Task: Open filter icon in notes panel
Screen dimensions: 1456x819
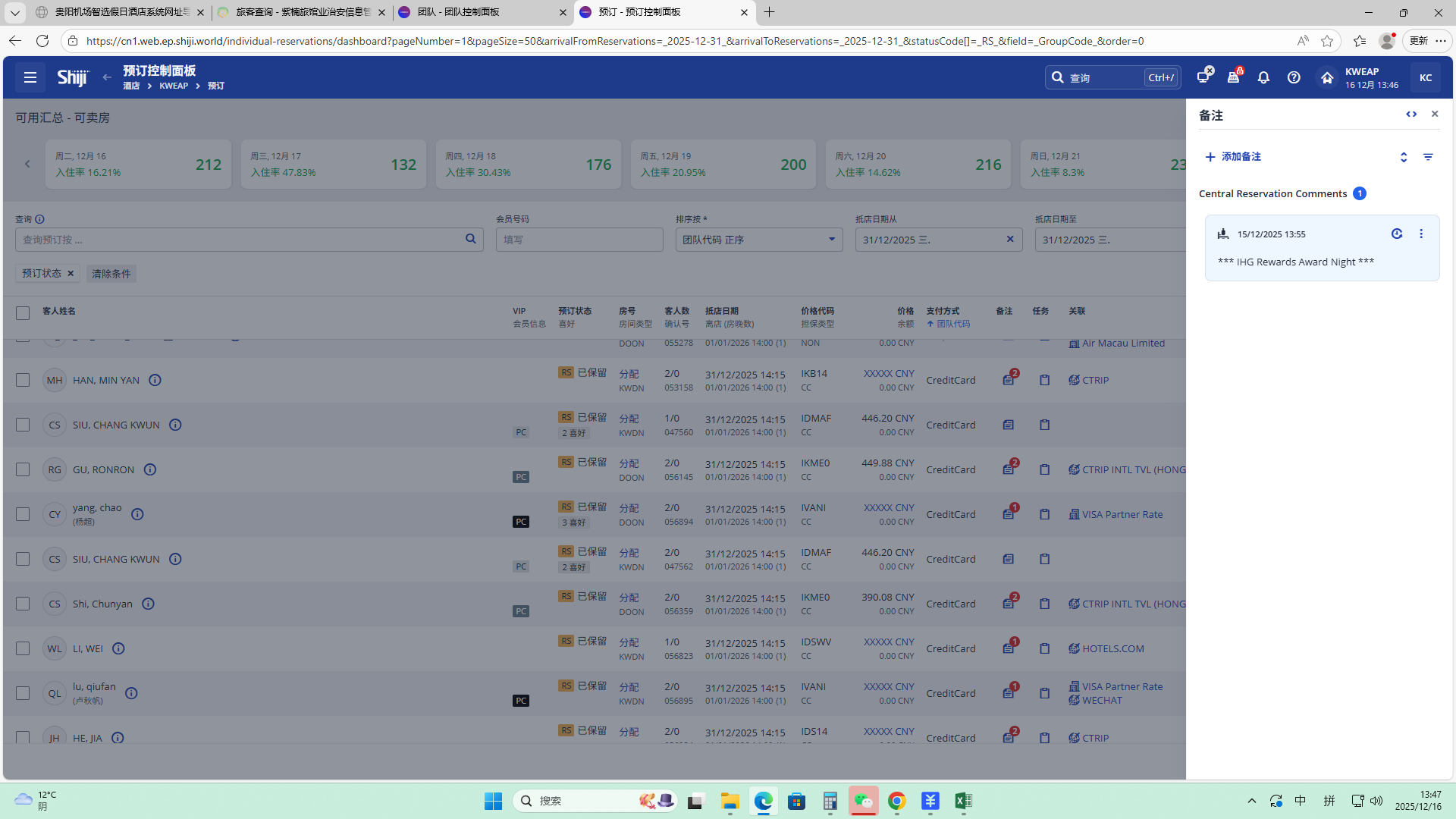Action: click(1428, 157)
